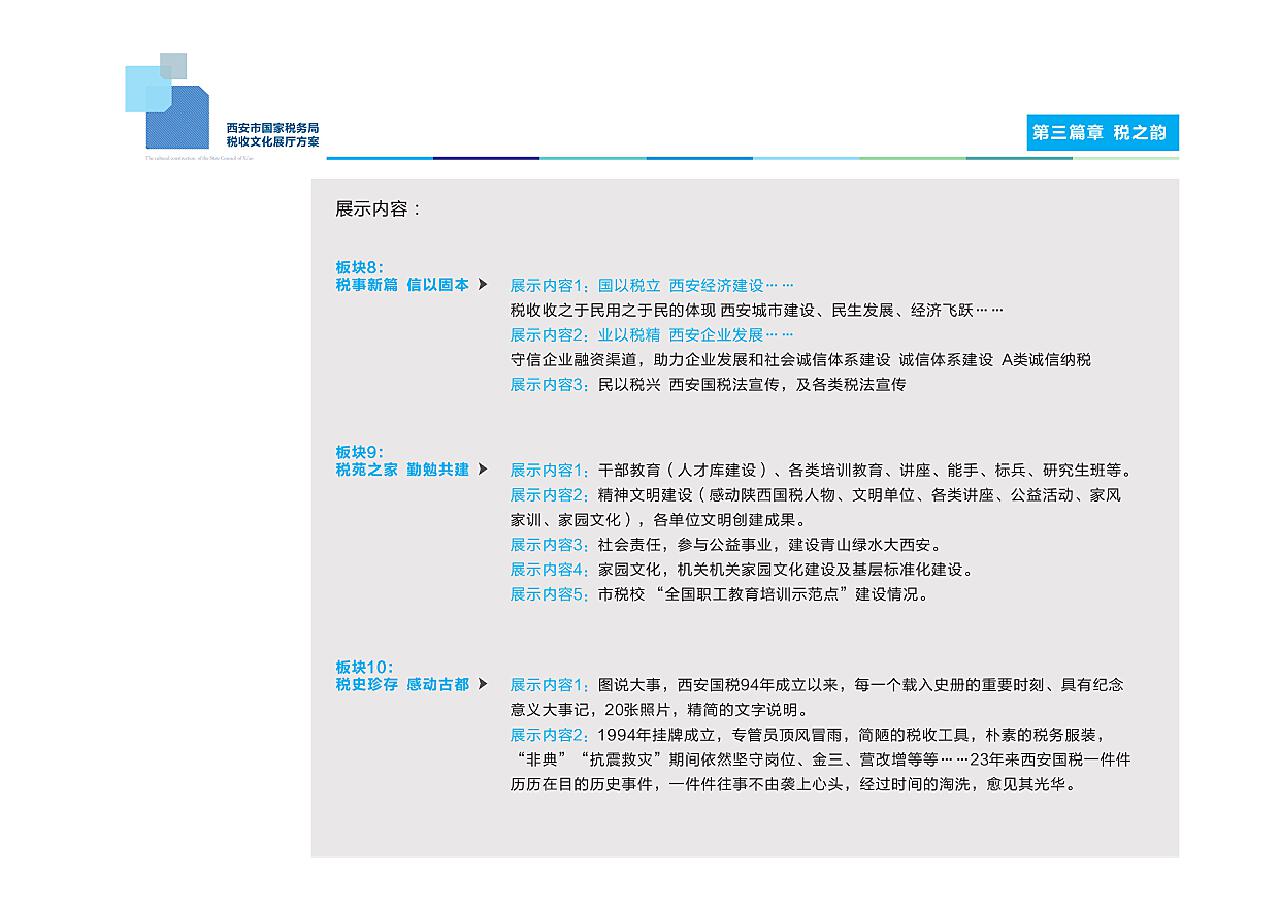Viewport: 1280px width, 905px height.
Task: Click the line 干部教育（人才库建设）
Action: coord(822,470)
